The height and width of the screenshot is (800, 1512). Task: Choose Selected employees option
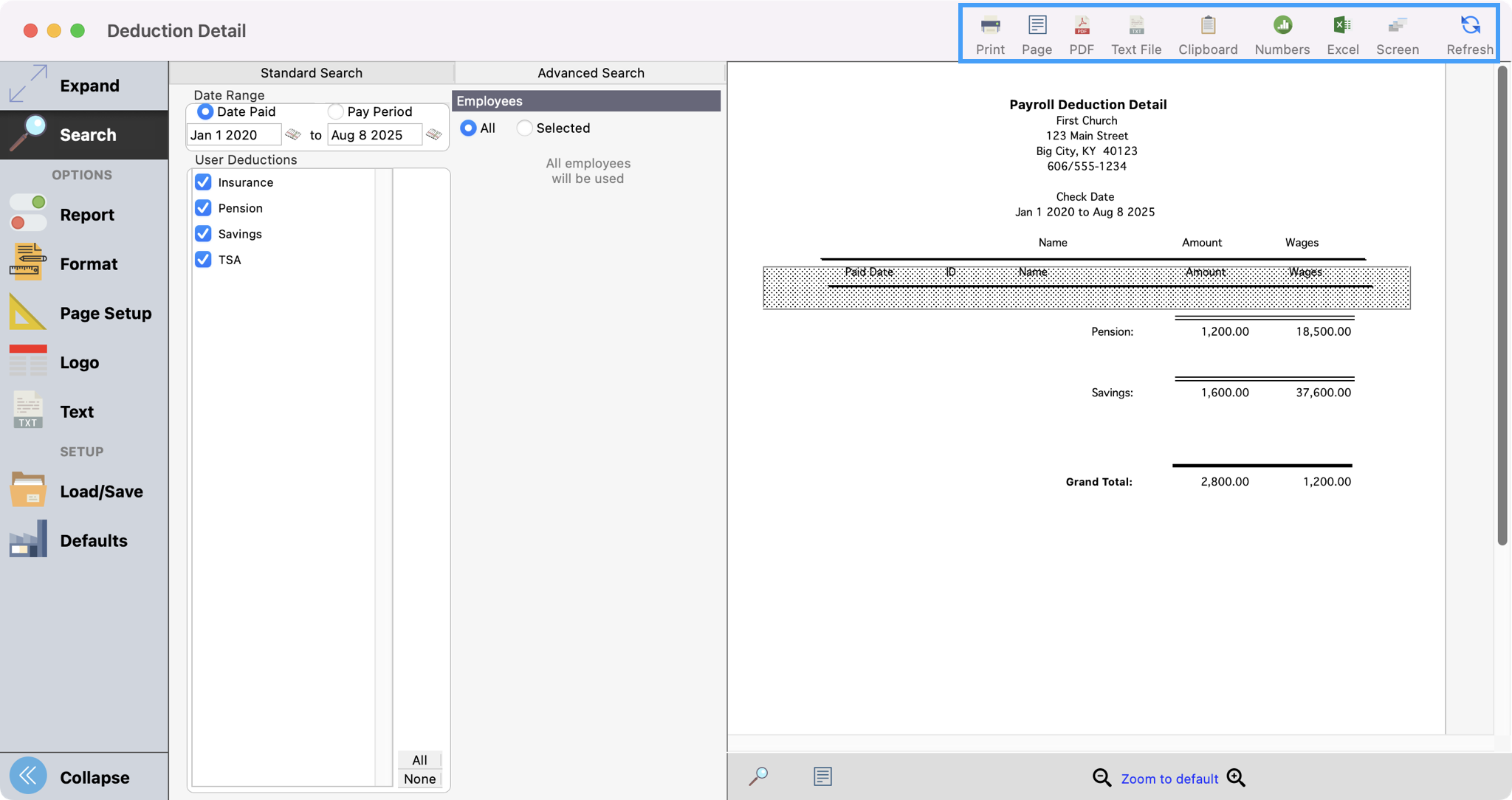524,128
